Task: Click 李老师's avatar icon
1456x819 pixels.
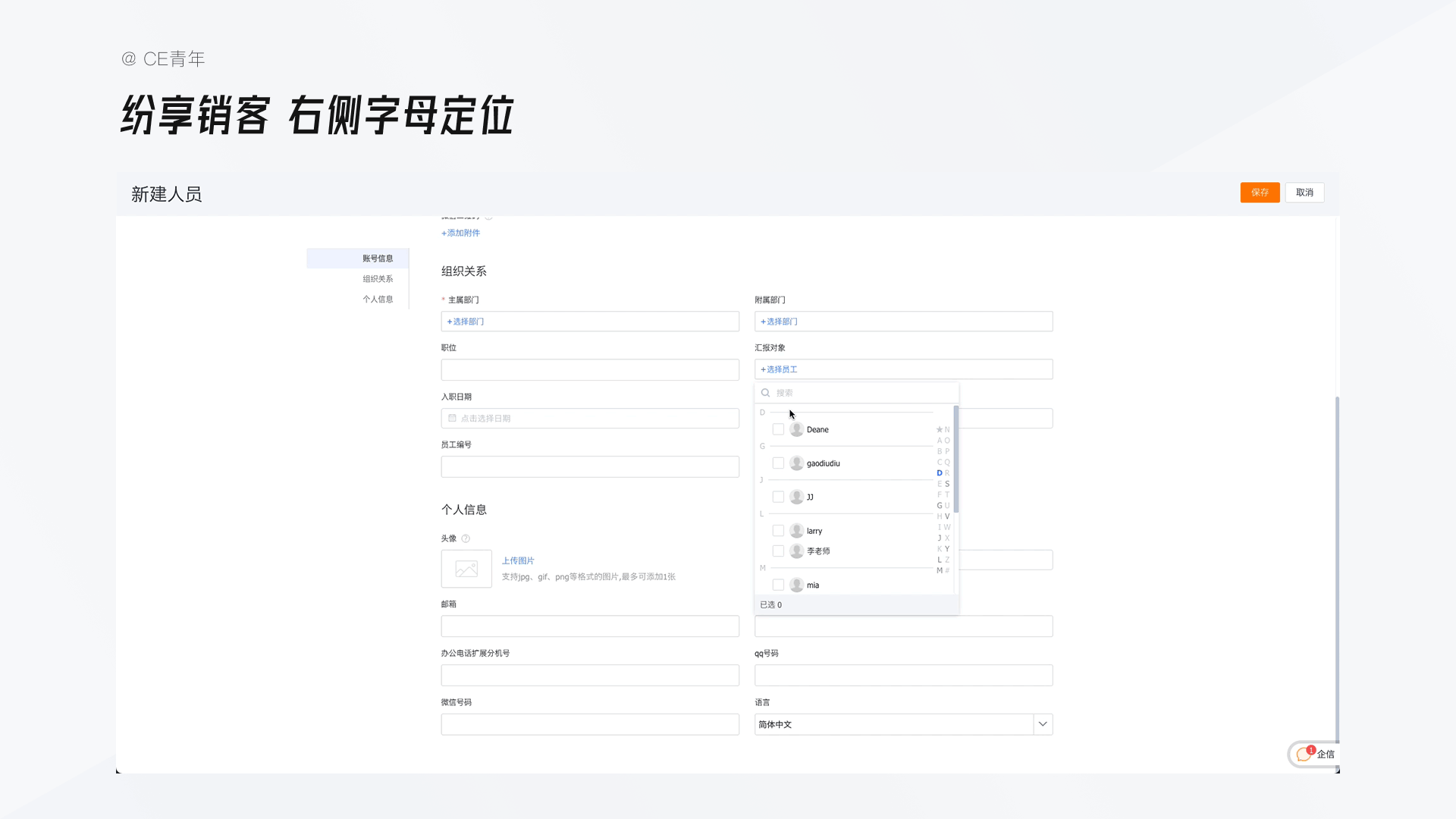Action: (796, 551)
